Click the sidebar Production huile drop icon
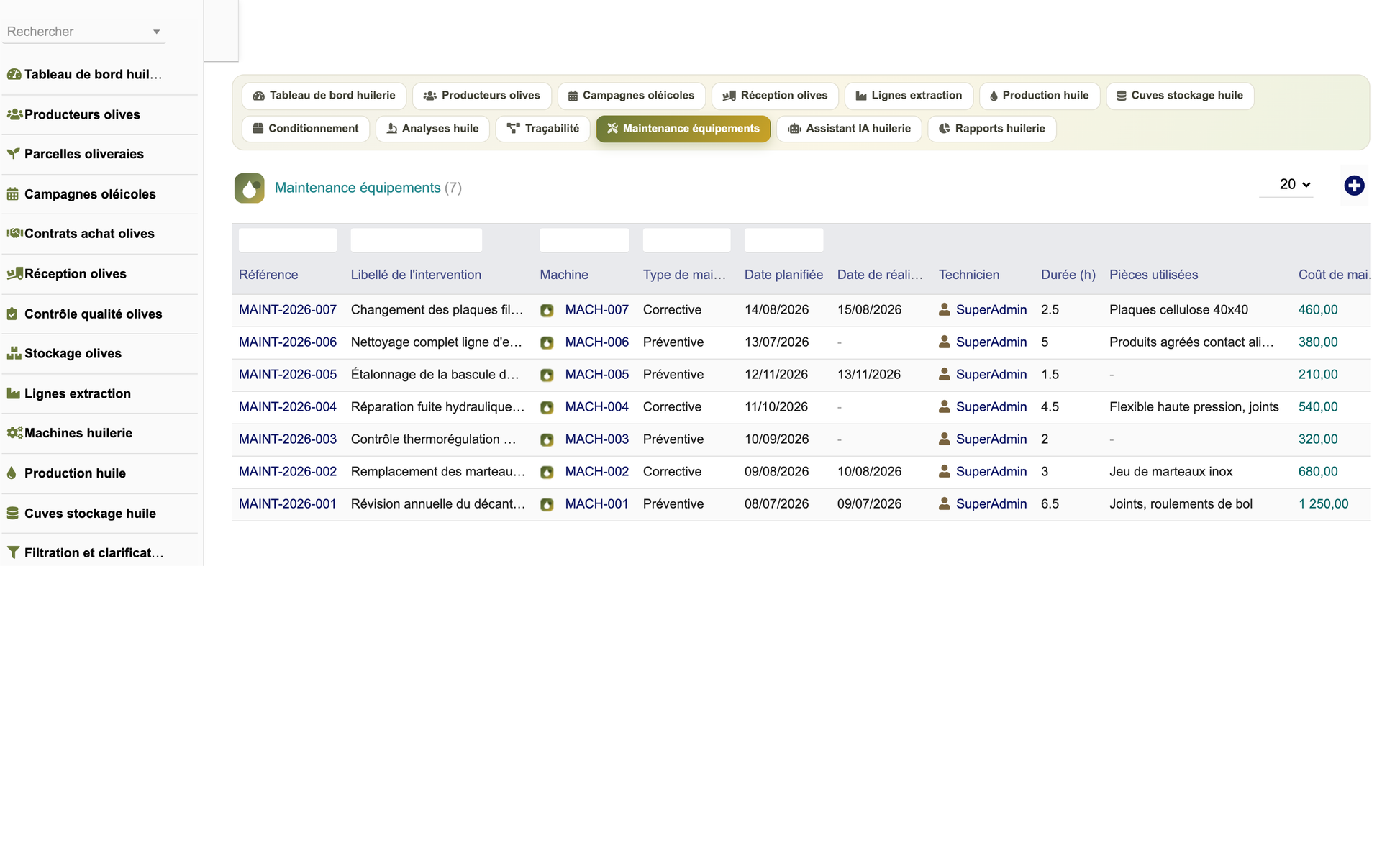The image size is (1400, 866). pos(12,473)
